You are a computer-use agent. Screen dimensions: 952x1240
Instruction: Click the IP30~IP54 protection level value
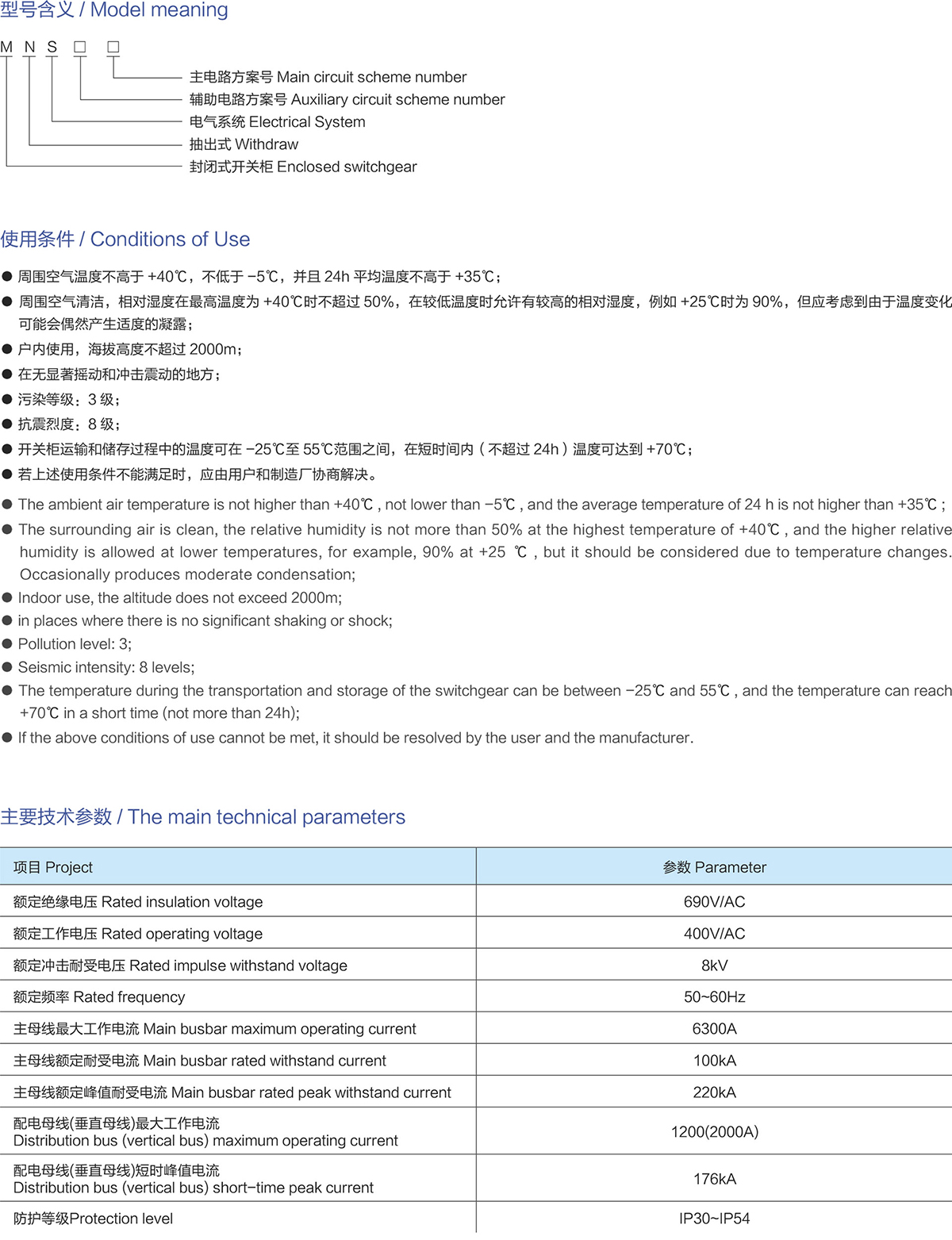coord(714,1219)
